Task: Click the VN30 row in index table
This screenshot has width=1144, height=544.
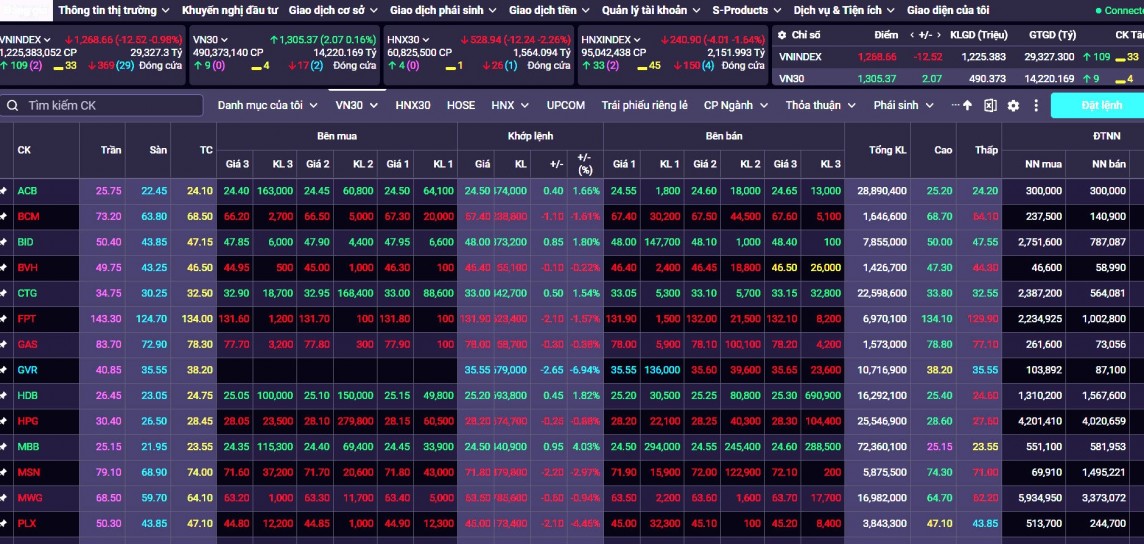Action: pyautogui.click(x=792, y=78)
